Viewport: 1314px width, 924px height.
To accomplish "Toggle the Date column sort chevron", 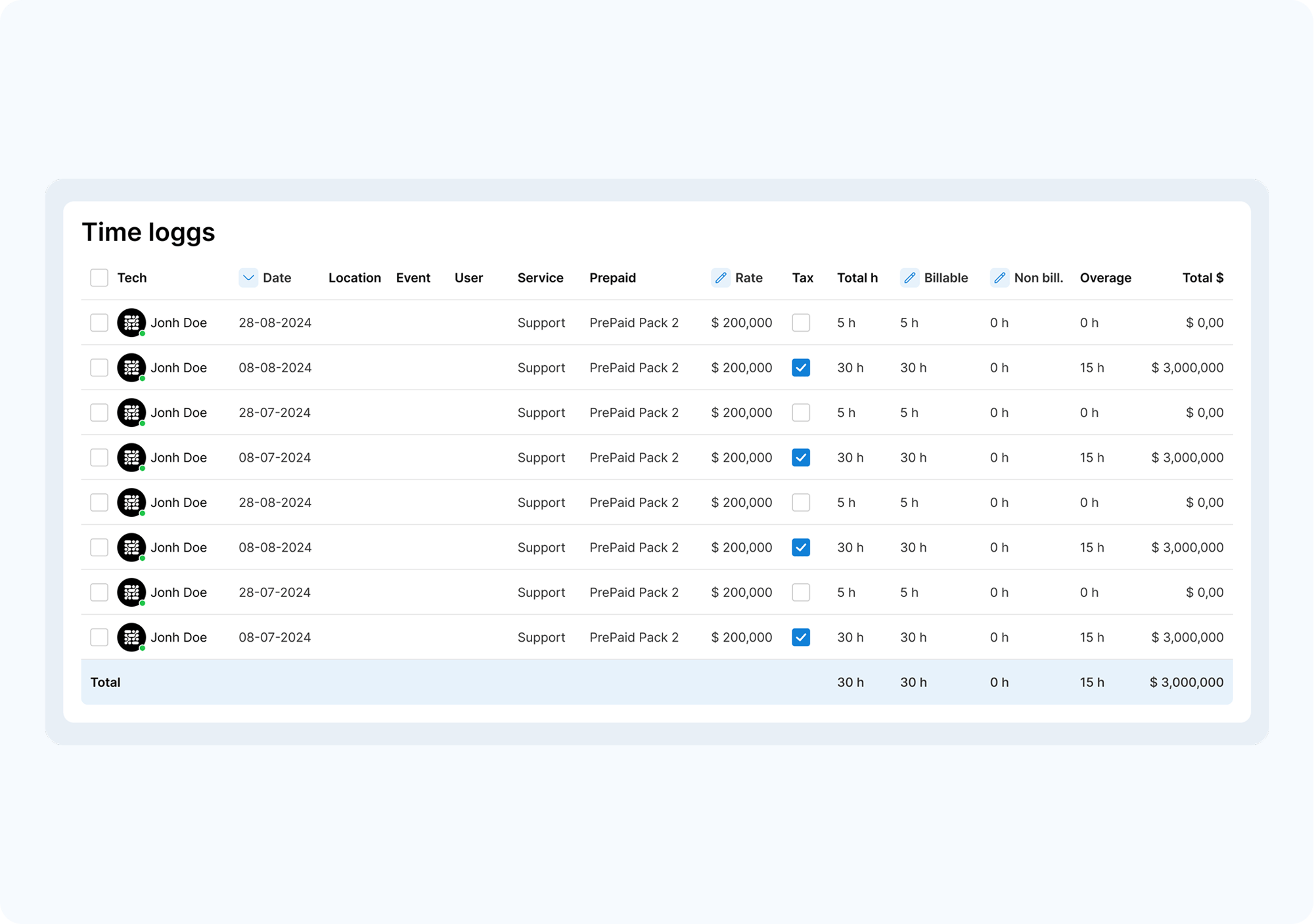I will tap(248, 278).
